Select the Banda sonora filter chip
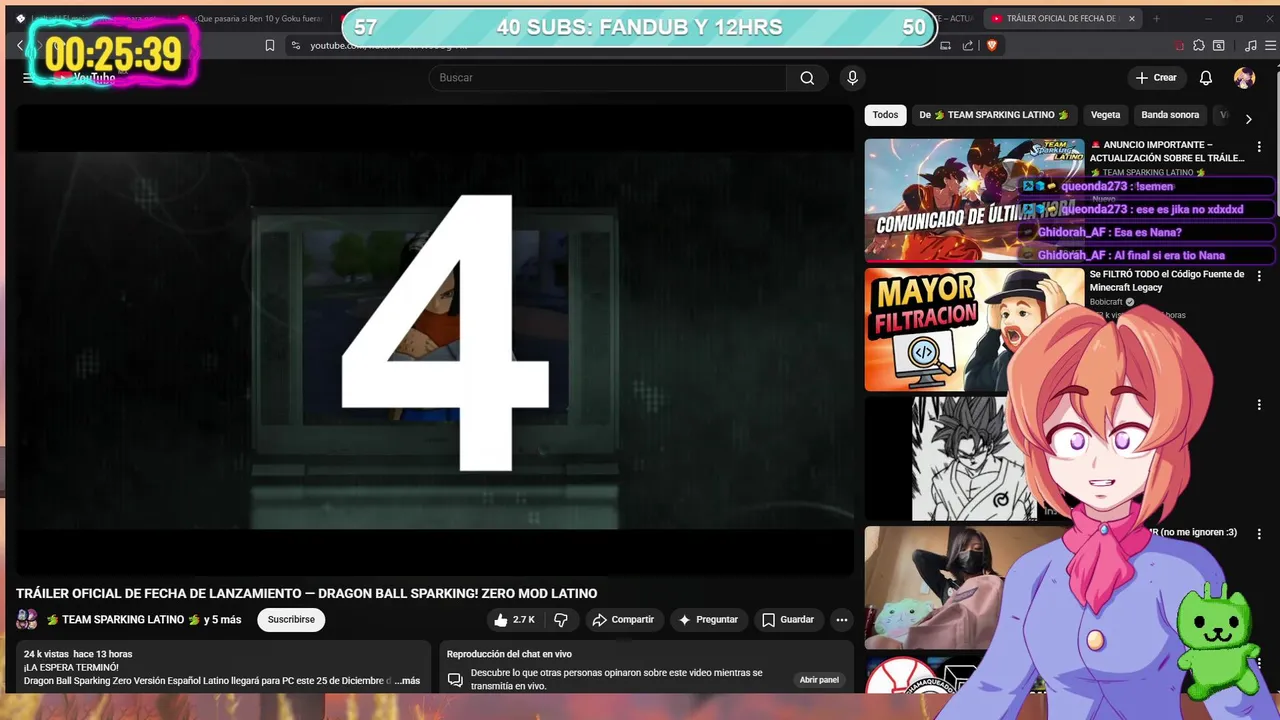The height and width of the screenshot is (720, 1280). [1170, 115]
